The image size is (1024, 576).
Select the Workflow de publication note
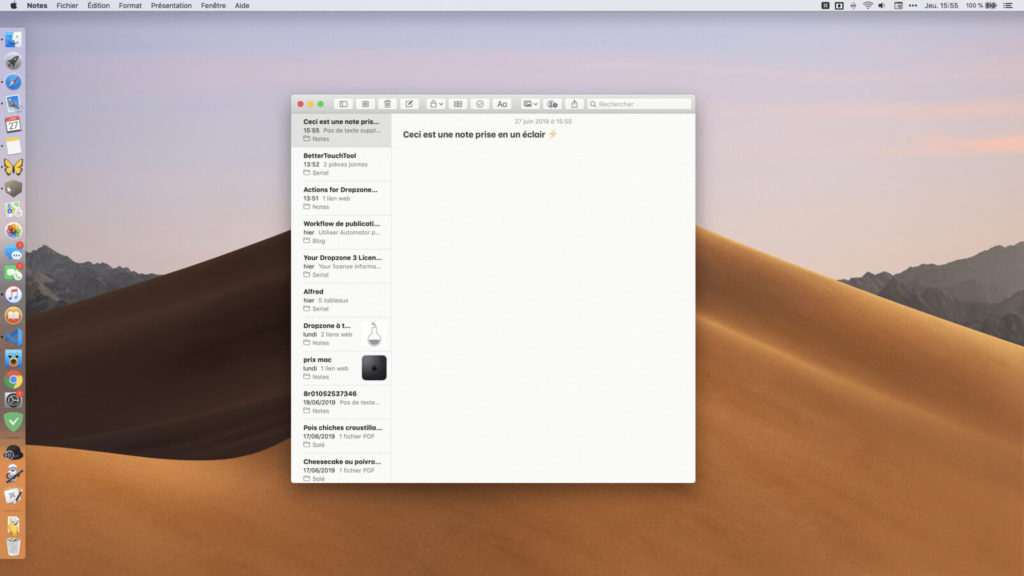pyautogui.click(x=341, y=232)
